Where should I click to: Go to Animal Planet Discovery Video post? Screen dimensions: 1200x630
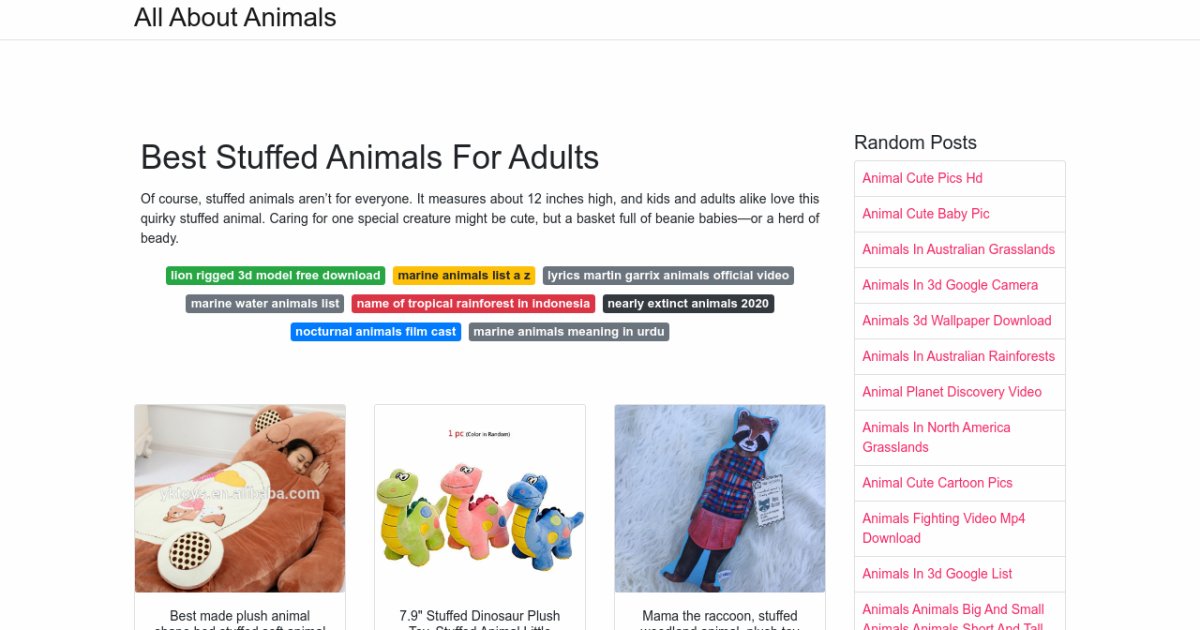pos(952,392)
